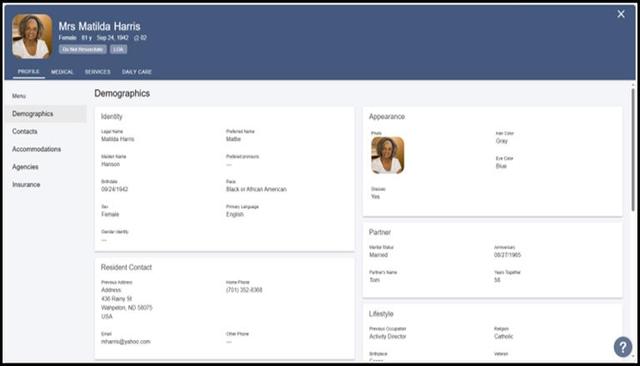Click the Resident Contact section heading
Viewport: 640px width, 366px height.
126,267
